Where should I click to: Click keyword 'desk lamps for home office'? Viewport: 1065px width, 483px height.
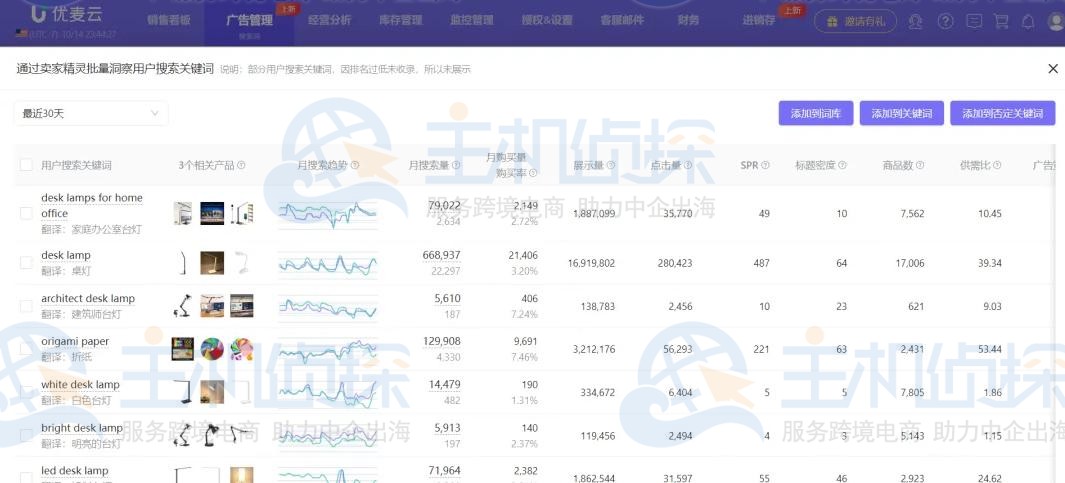[x=92, y=205]
